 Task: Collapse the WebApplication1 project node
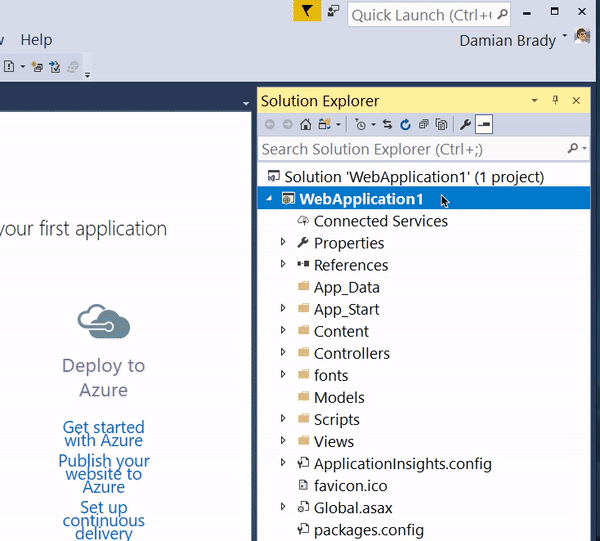tap(269, 198)
